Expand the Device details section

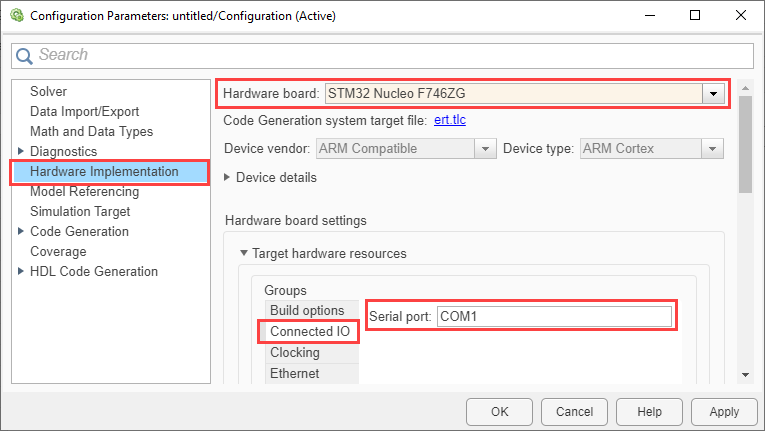coord(228,178)
